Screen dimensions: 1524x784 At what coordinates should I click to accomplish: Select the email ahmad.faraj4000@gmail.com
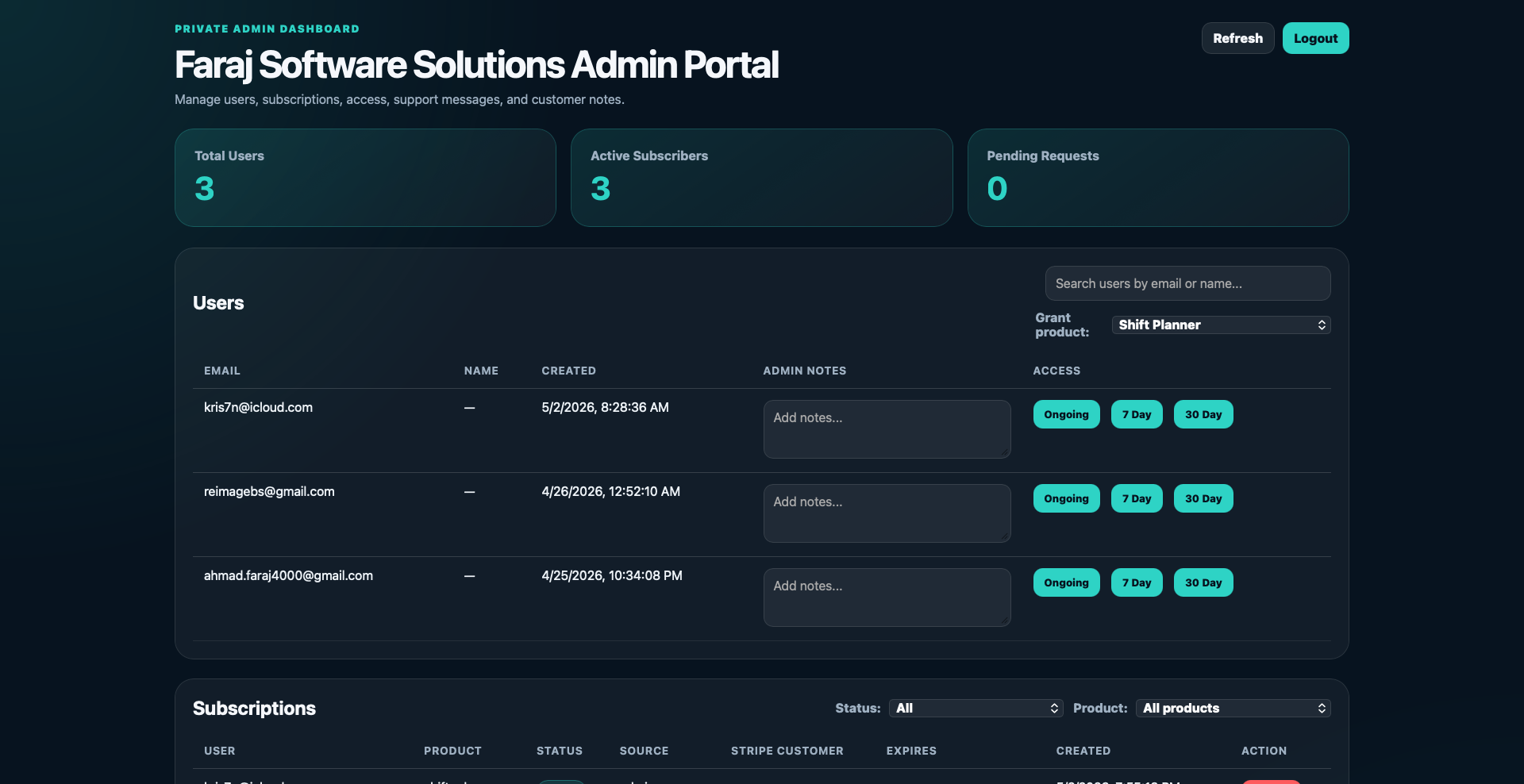coord(288,575)
